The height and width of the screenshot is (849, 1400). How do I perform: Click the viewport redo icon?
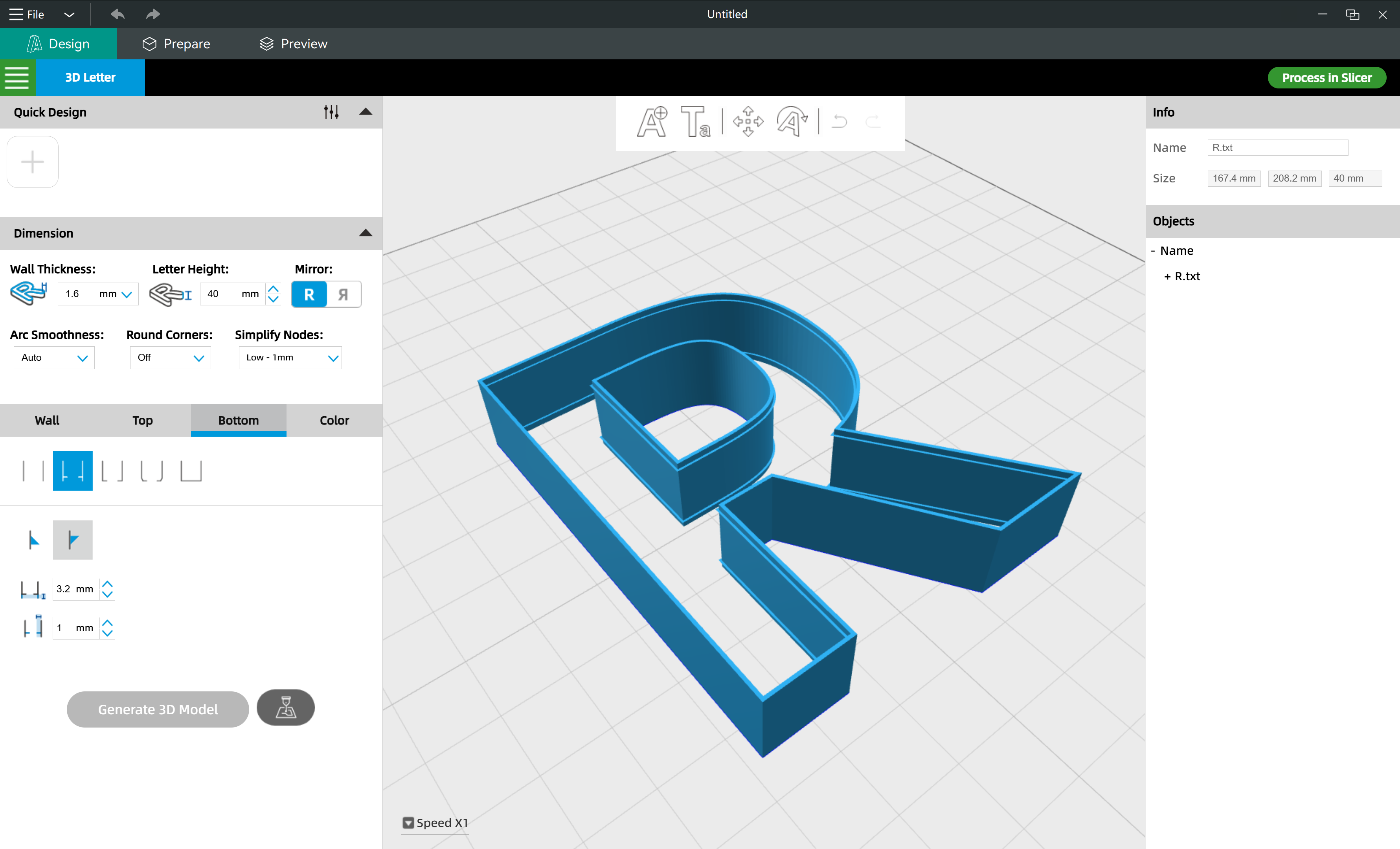pyautogui.click(x=873, y=121)
